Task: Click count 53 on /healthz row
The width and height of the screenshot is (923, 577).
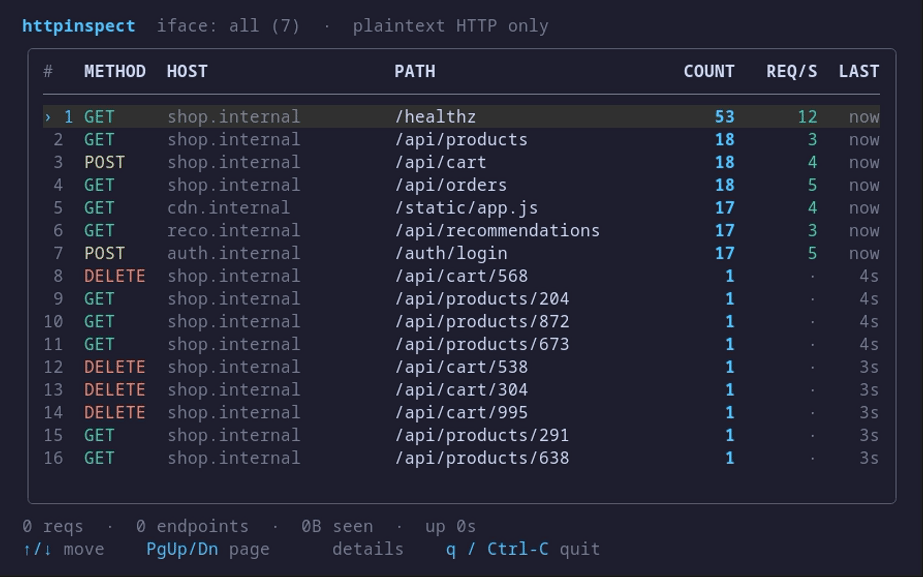Action: [725, 117]
